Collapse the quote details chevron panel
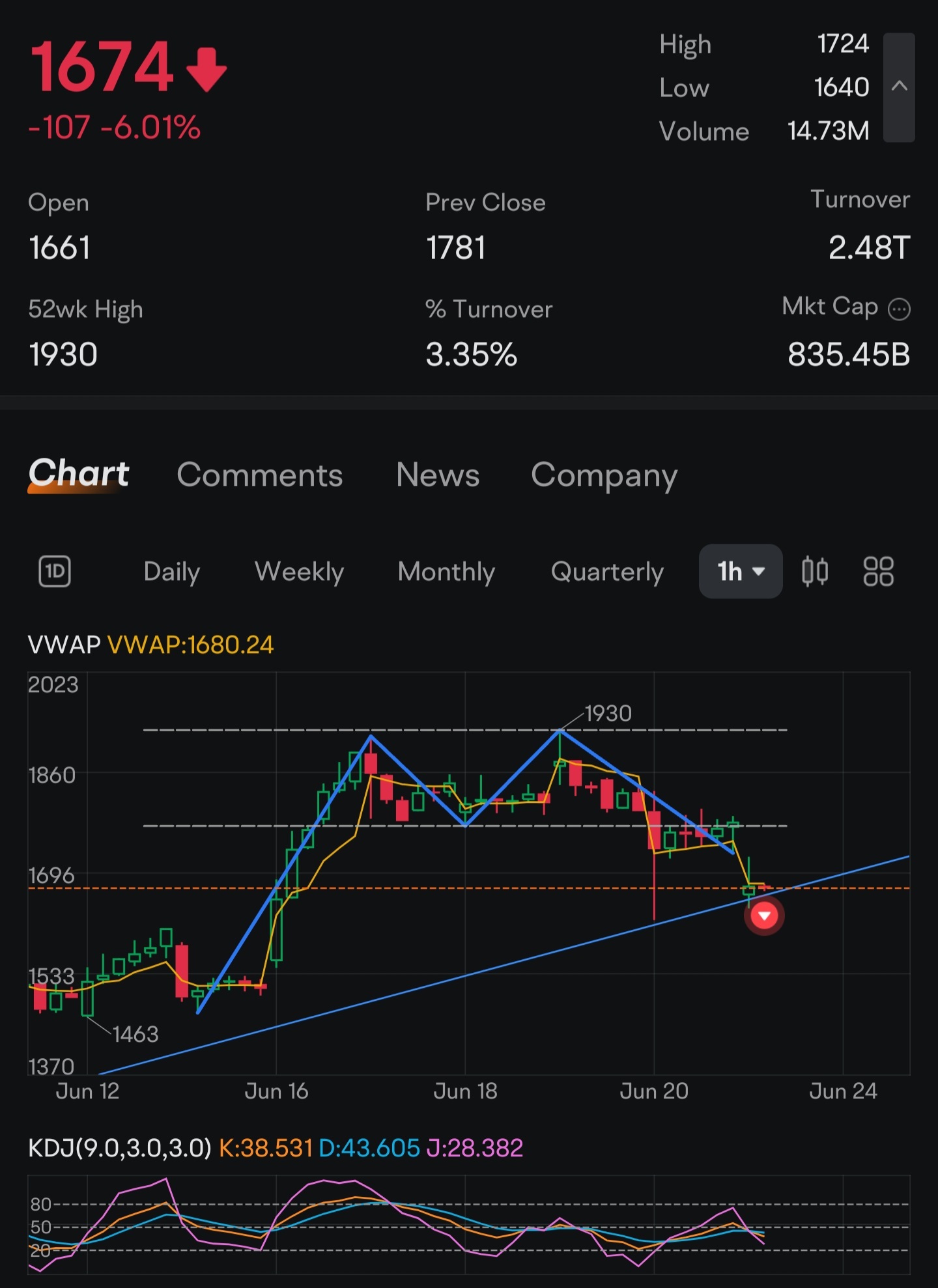The height and width of the screenshot is (1288, 938). coord(899,87)
